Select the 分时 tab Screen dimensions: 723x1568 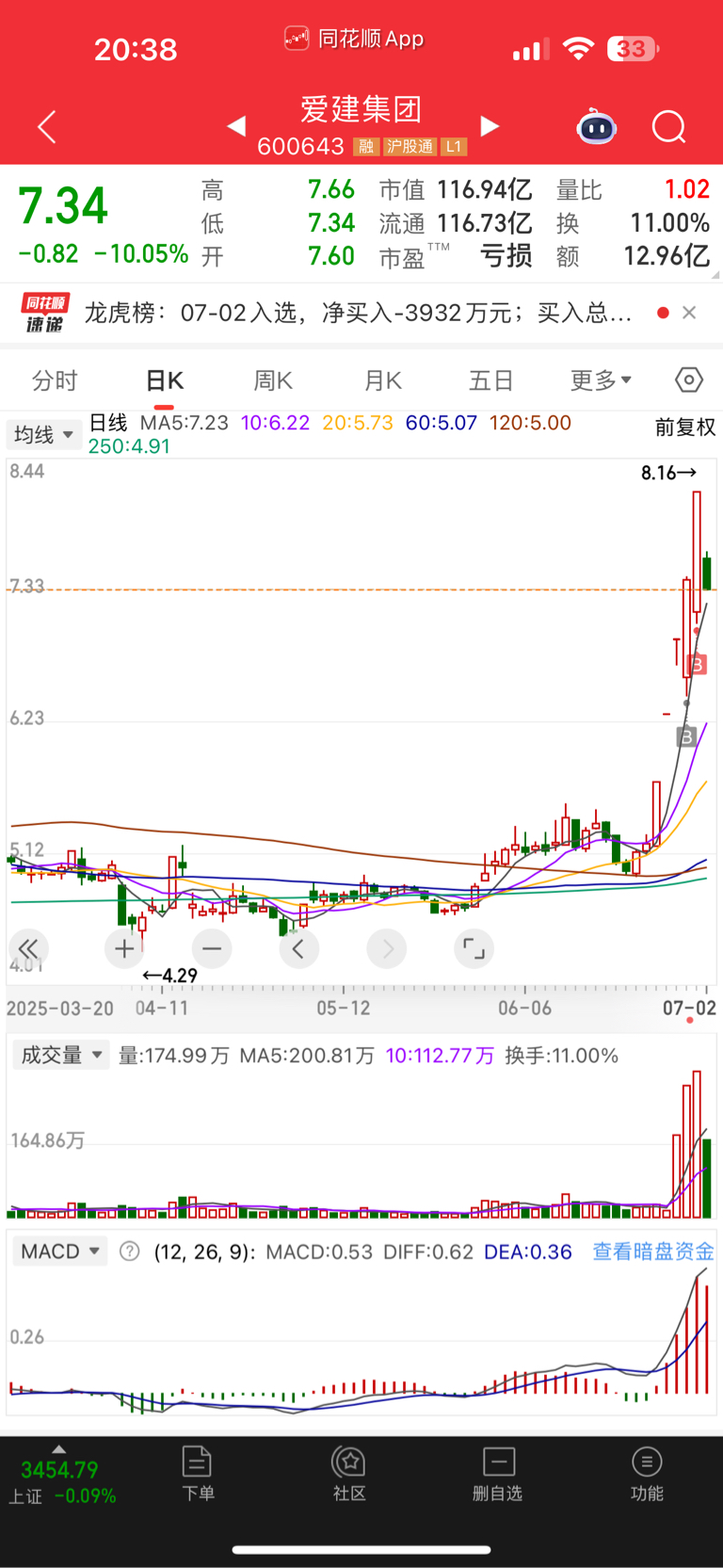click(x=55, y=380)
